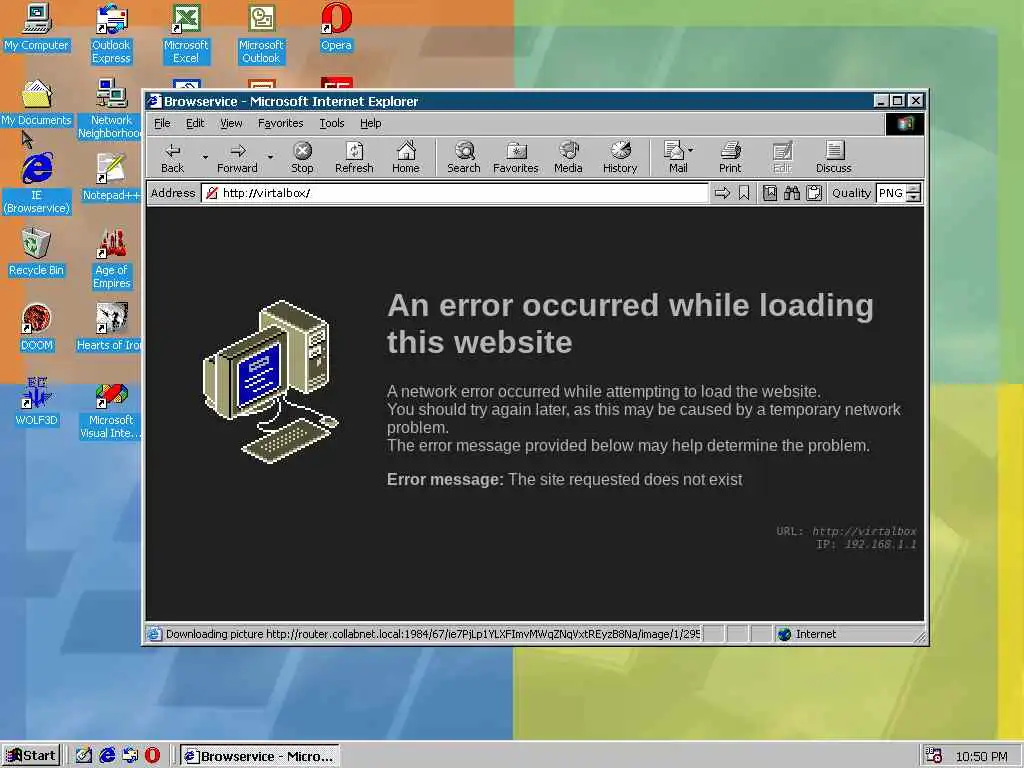1024x768 pixels.
Task: Open the Media toolbar button
Action: (568, 158)
